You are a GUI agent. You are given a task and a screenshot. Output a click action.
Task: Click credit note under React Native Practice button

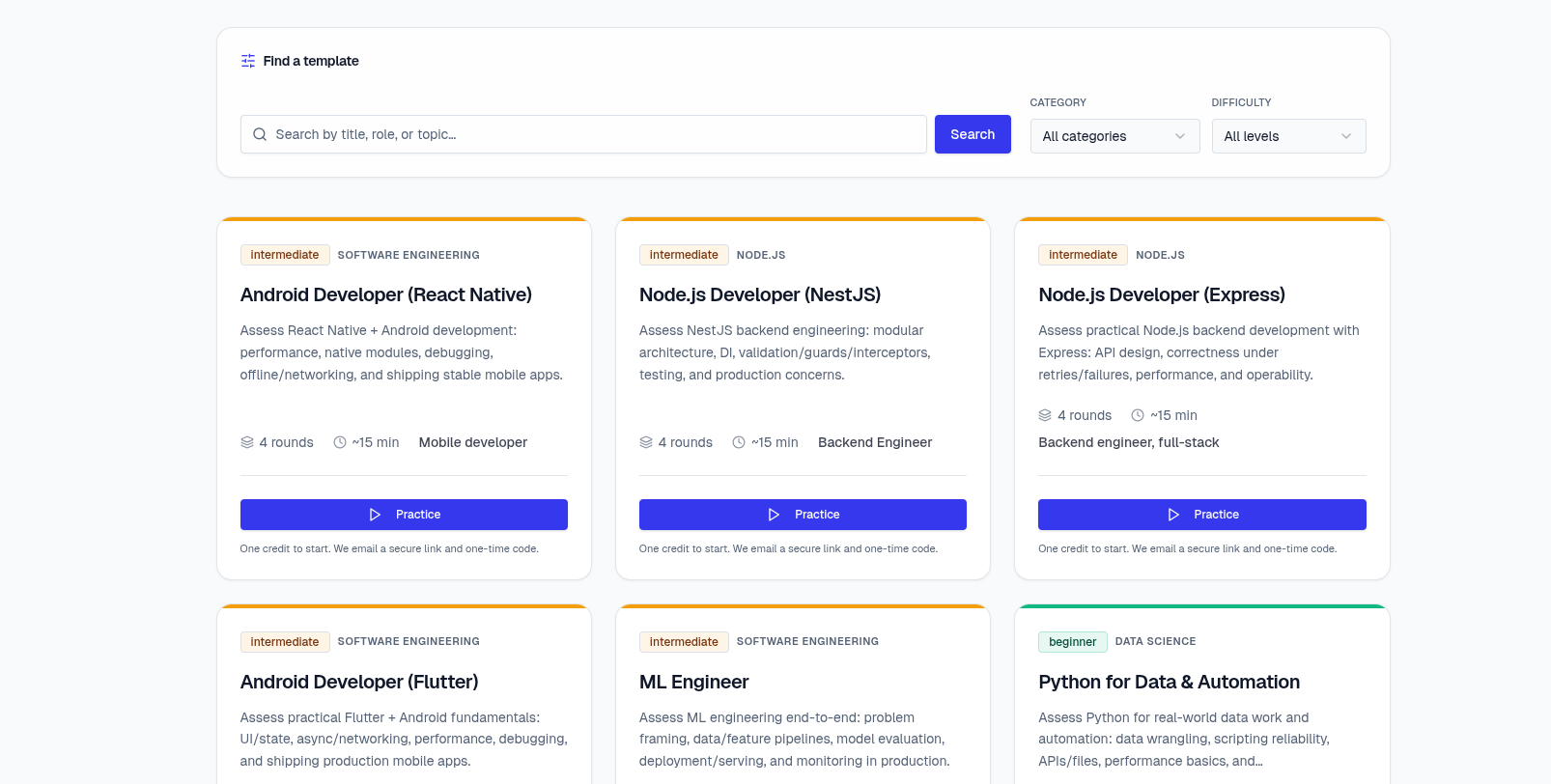[389, 548]
